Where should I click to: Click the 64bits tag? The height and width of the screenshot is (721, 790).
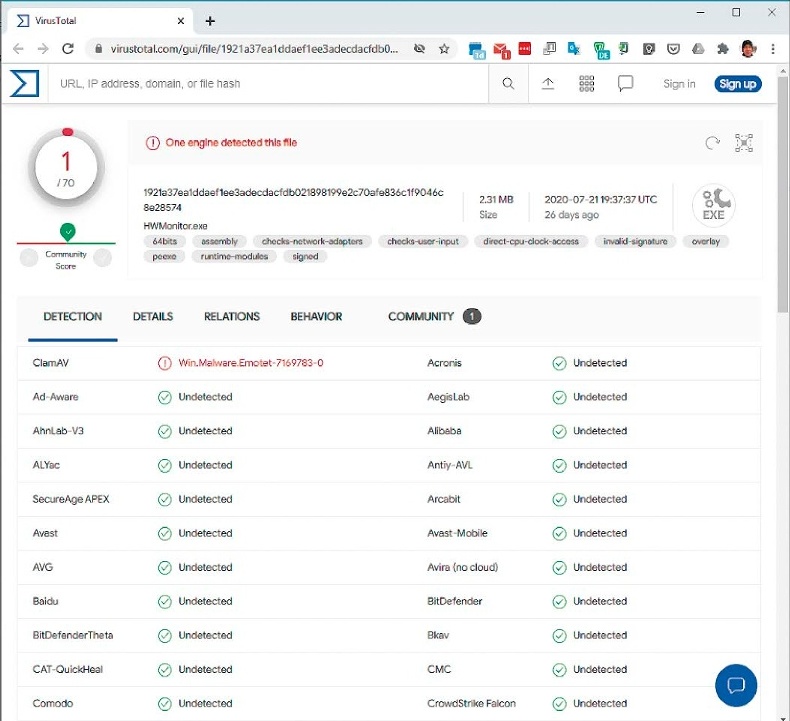click(x=165, y=241)
